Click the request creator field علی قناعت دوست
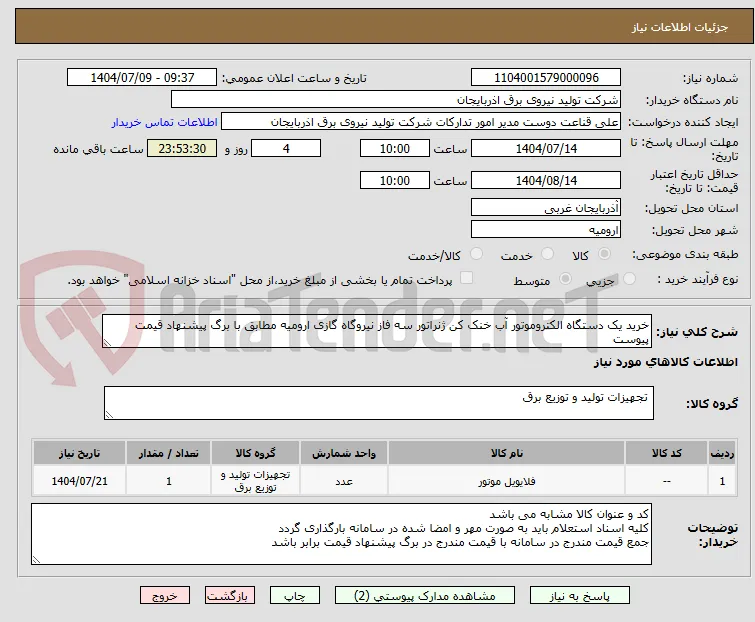Viewport: 755px width, 622px height. 421,122
